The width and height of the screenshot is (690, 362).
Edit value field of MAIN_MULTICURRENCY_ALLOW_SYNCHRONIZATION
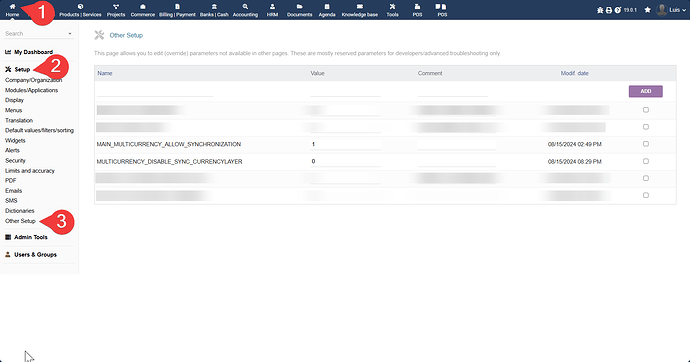pyautogui.click(x=345, y=144)
